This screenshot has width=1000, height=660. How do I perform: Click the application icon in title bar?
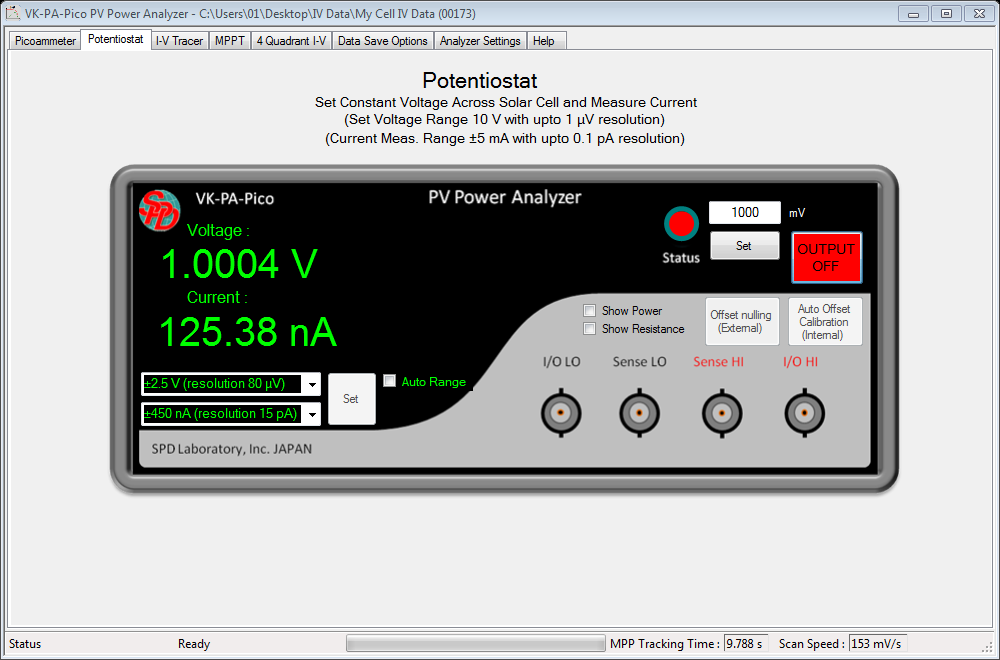[12, 13]
